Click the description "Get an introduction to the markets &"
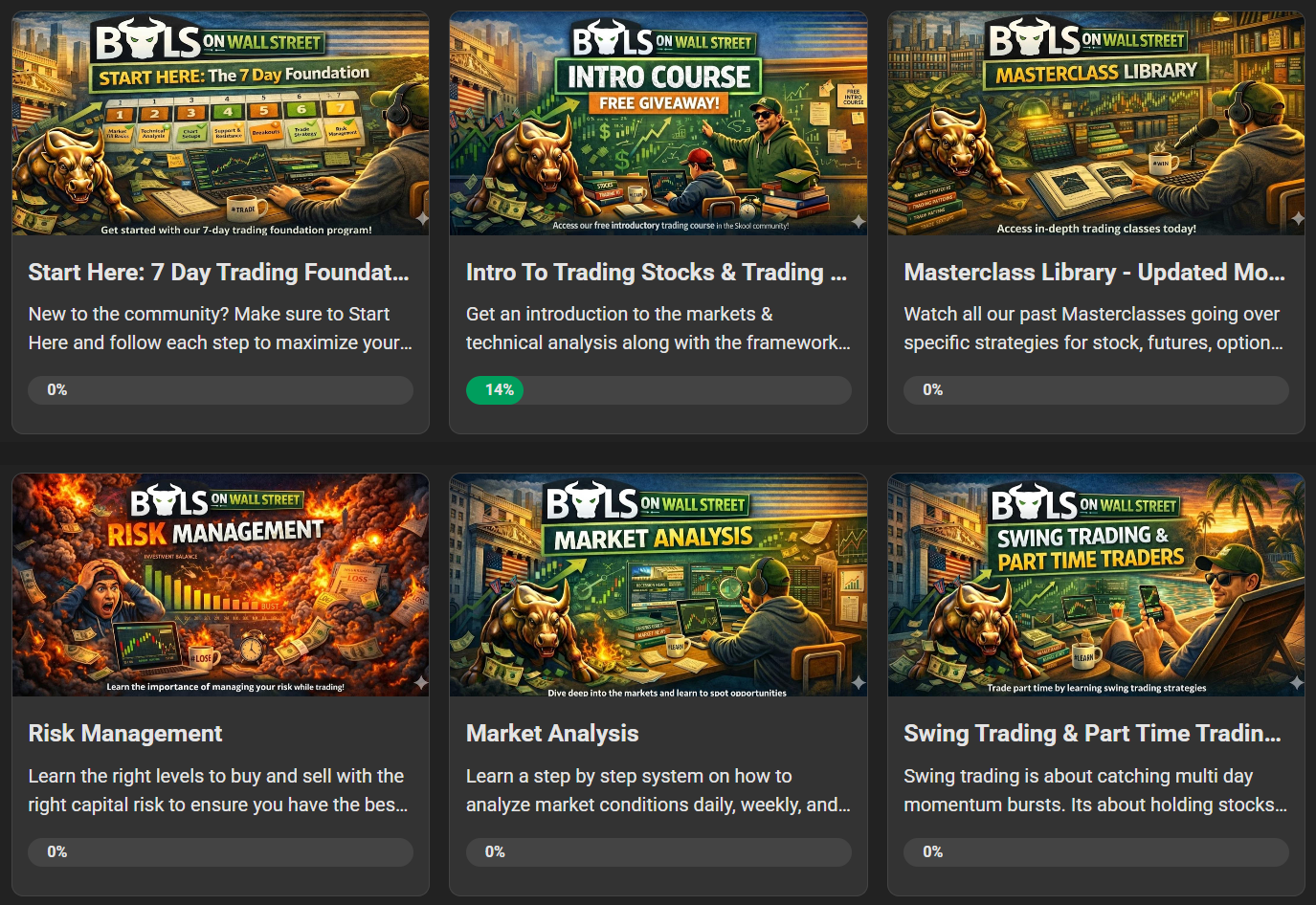Image resolution: width=1316 pixels, height=905 pixels. [619, 314]
